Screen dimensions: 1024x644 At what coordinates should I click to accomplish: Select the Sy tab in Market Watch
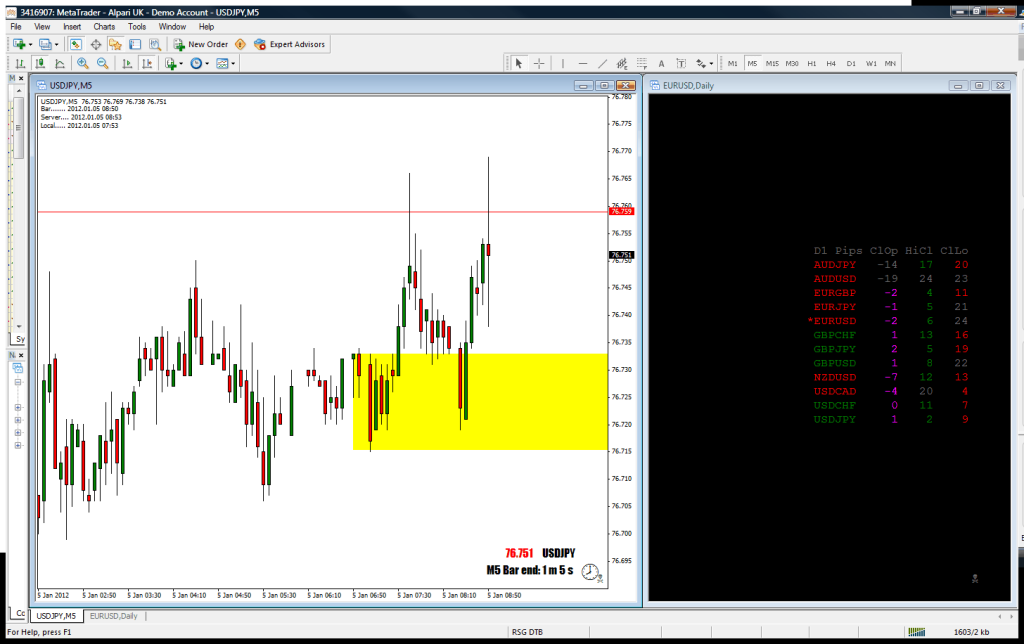(x=20, y=339)
